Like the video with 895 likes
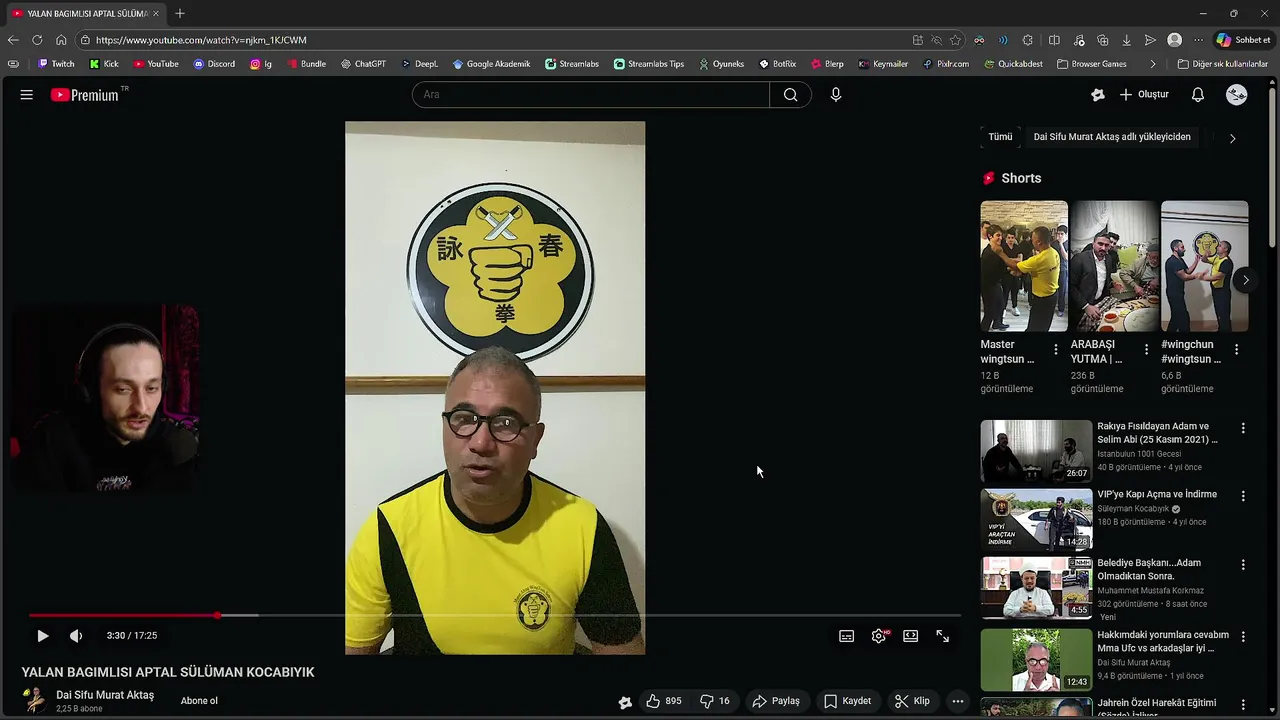The height and width of the screenshot is (720, 1280). point(664,701)
